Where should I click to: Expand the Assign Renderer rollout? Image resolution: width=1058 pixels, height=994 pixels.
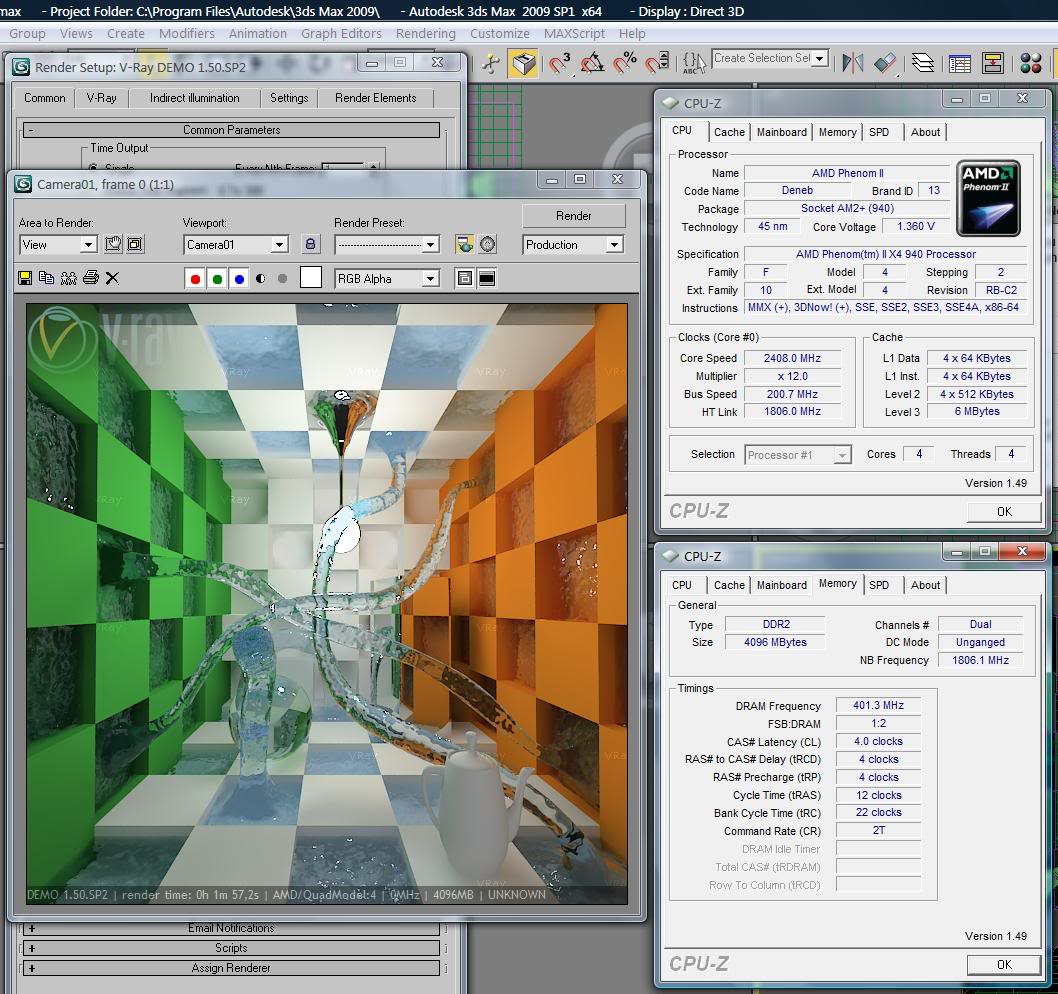[x=231, y=968]
